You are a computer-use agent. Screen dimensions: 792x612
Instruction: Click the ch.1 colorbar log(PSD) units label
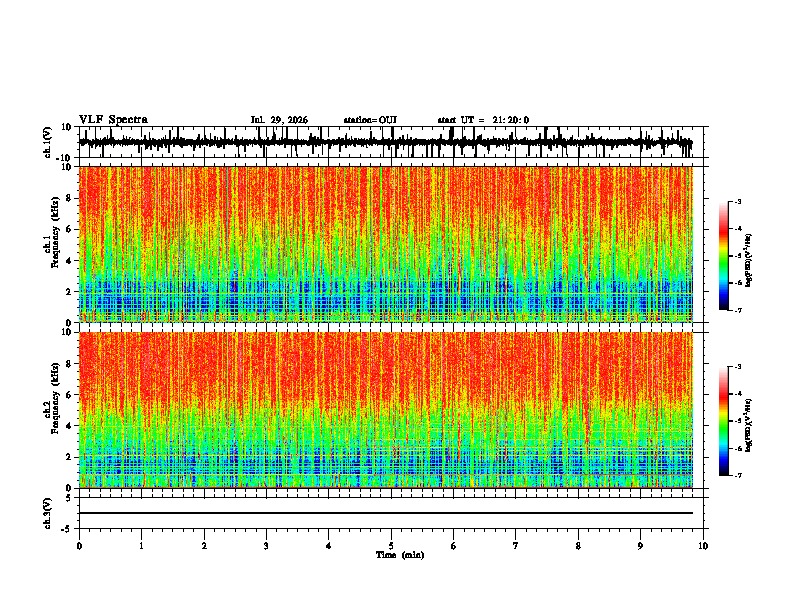(x=749, y=260)
